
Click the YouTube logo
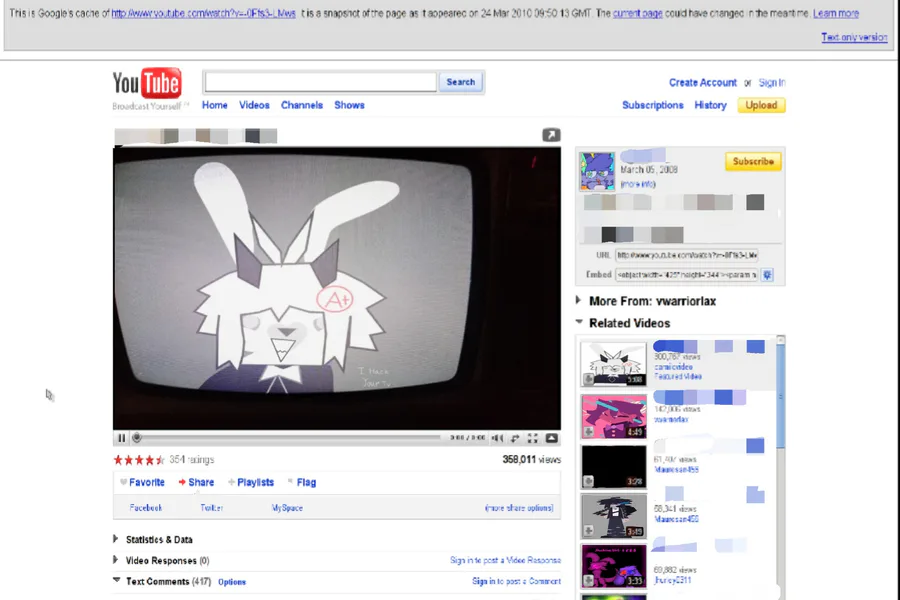coord(147,84)
